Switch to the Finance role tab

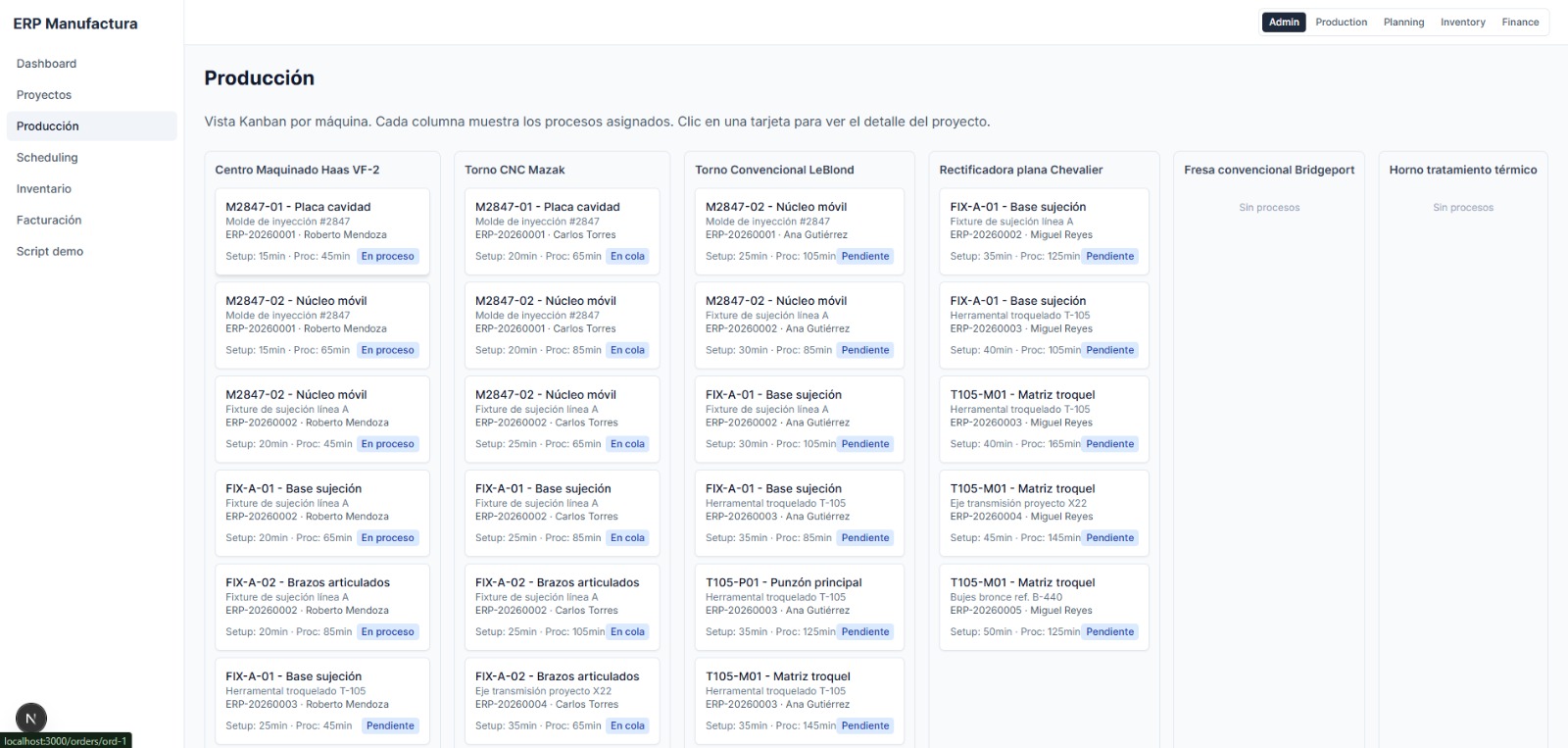click(x=1520, y=23)
